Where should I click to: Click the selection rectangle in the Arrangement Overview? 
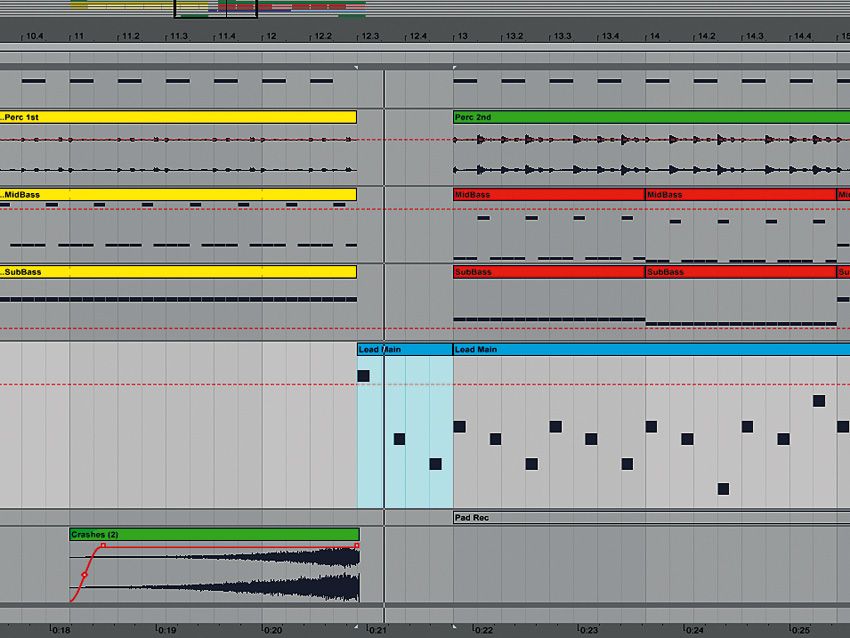pyautogui.click(x=215, y=10)
